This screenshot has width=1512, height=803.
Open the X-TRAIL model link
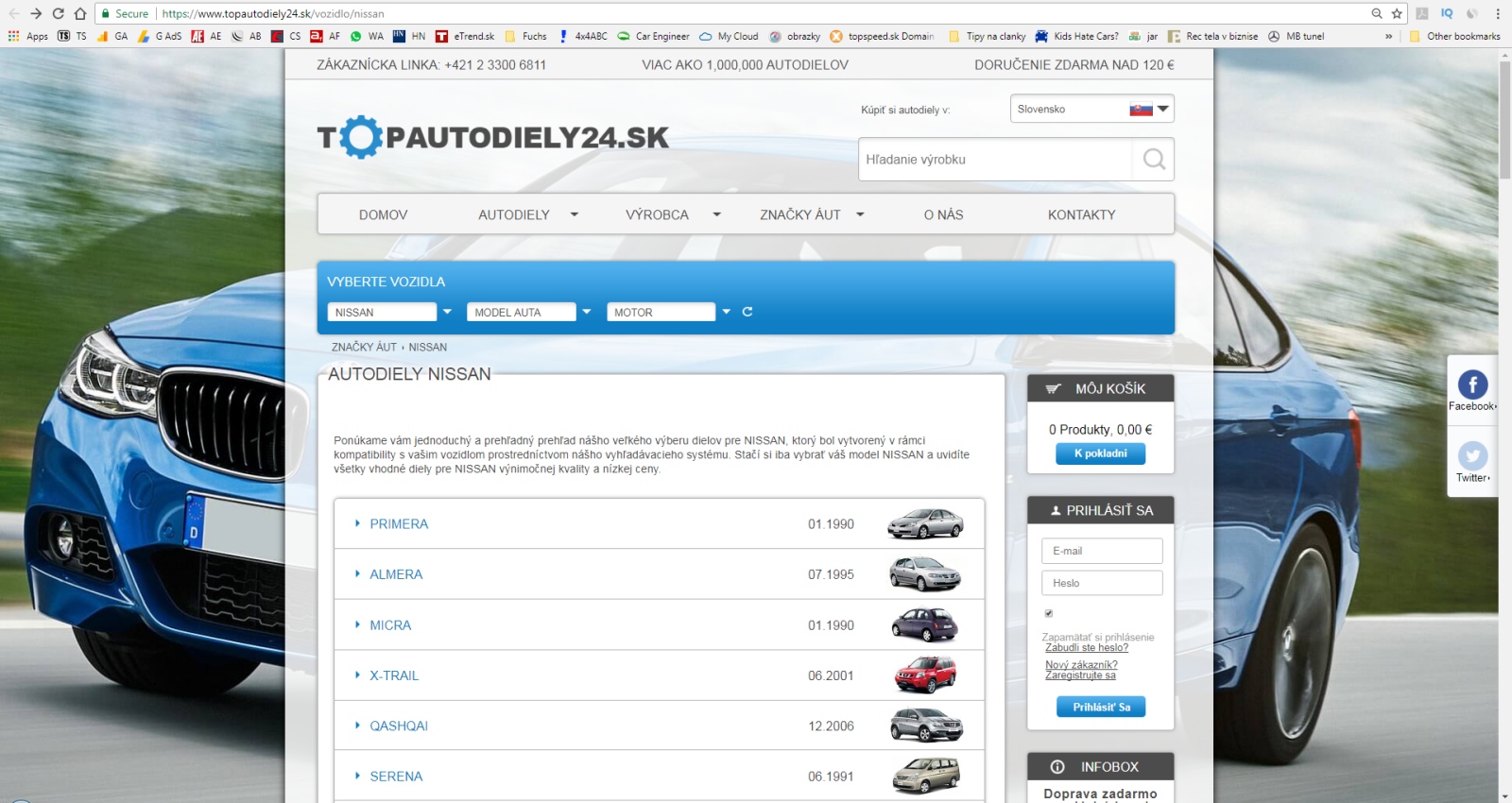[x=394, y=675]
